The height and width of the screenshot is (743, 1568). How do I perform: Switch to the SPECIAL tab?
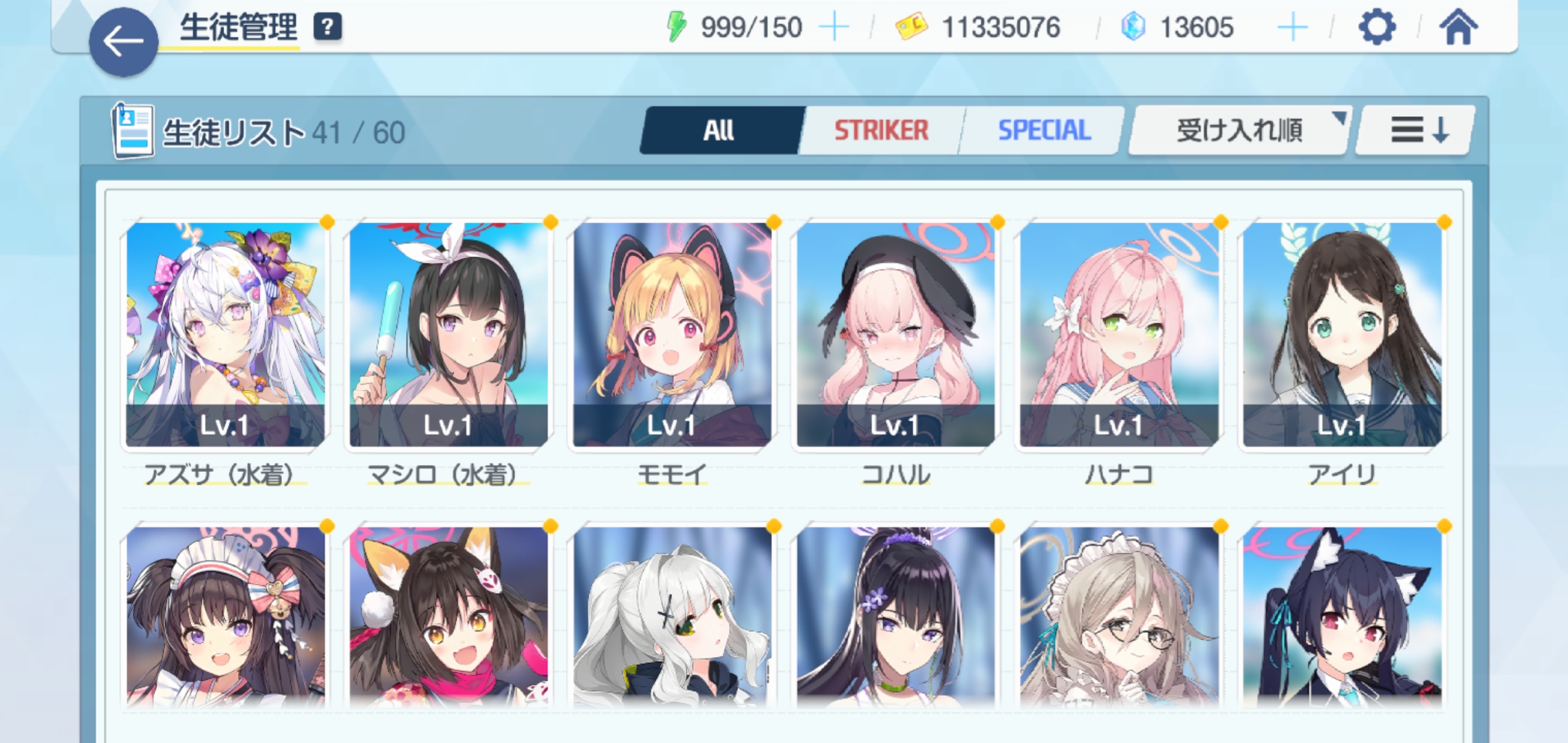point(1043,130)
